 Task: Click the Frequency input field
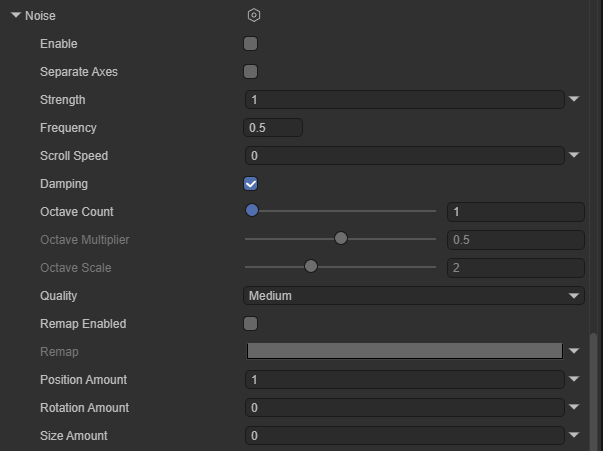273,128
